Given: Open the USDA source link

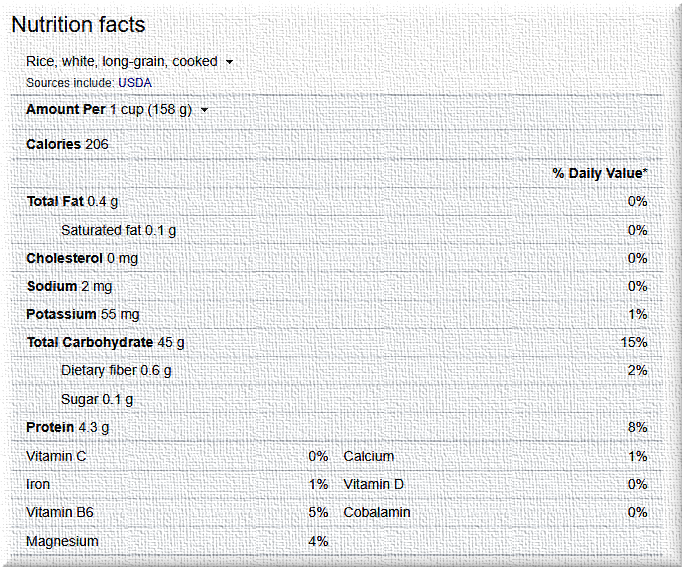Looking at the screenshot, I should pos(135,83).
